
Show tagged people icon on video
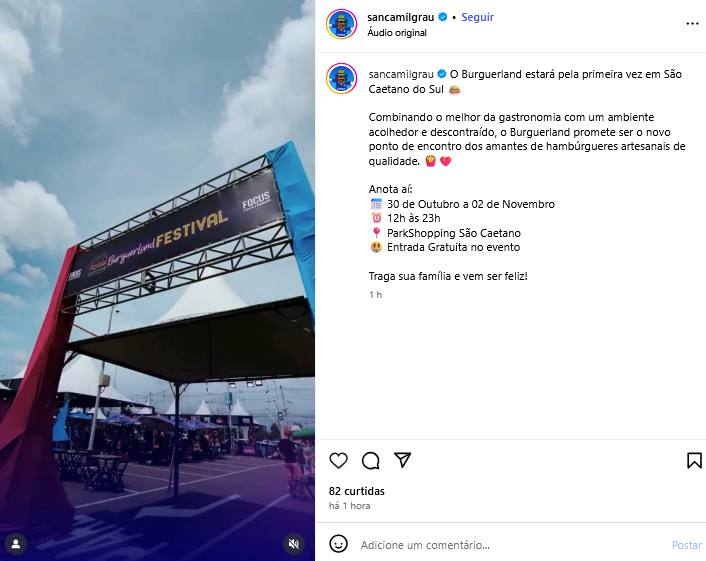click(16, 544)
